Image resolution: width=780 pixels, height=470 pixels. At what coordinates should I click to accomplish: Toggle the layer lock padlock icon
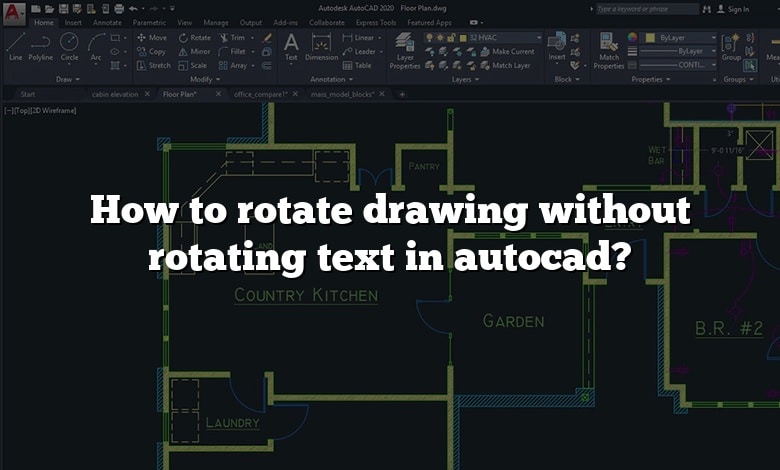tap(451, 38)
